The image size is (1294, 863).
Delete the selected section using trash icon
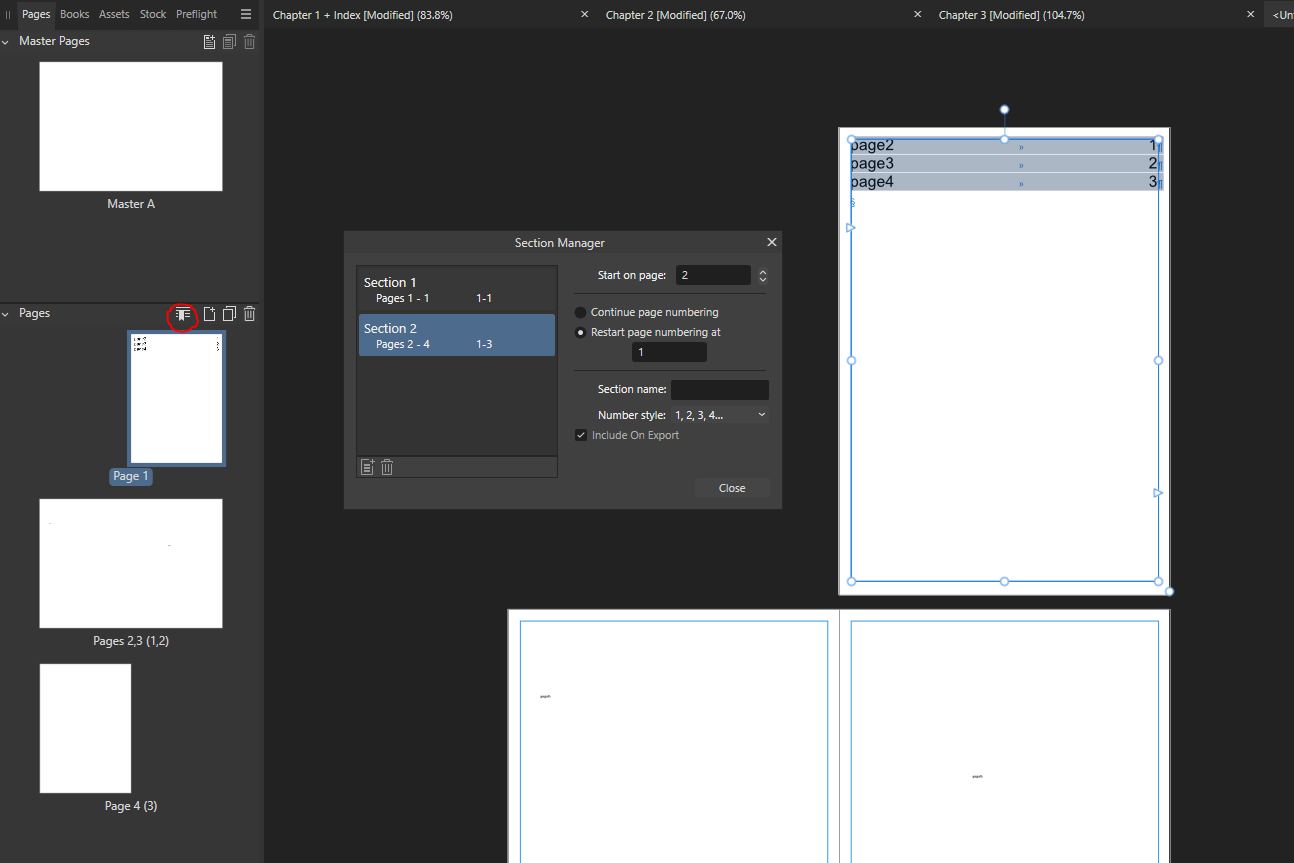point(387,467)
